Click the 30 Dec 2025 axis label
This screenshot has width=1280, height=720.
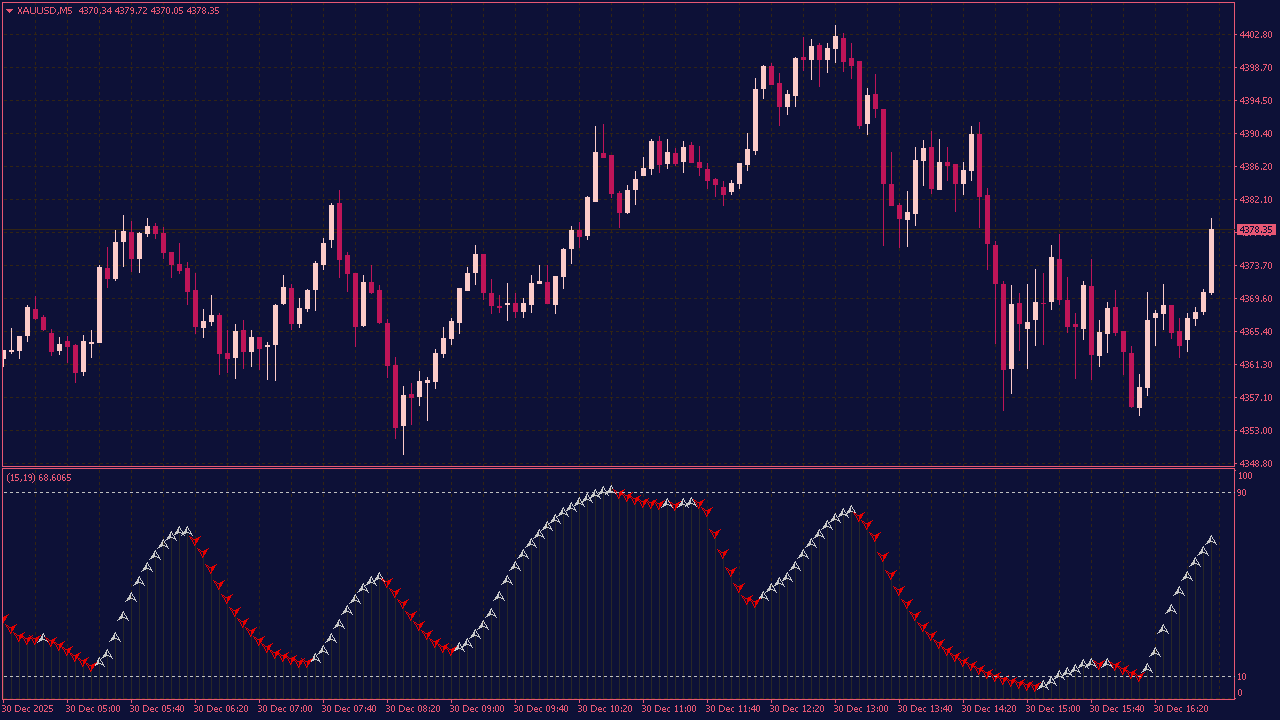pos(28,707)
